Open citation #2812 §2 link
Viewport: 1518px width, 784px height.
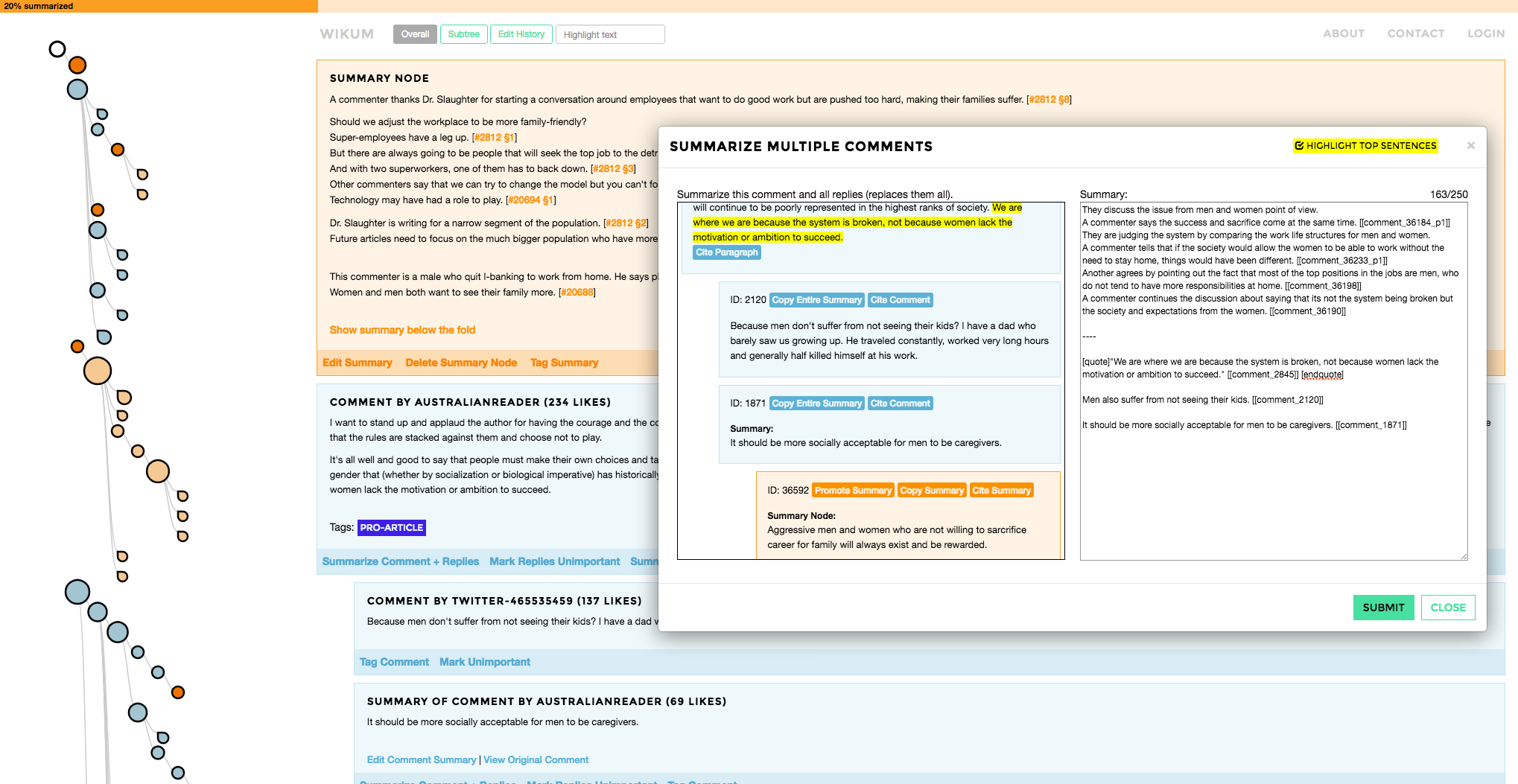626,223
